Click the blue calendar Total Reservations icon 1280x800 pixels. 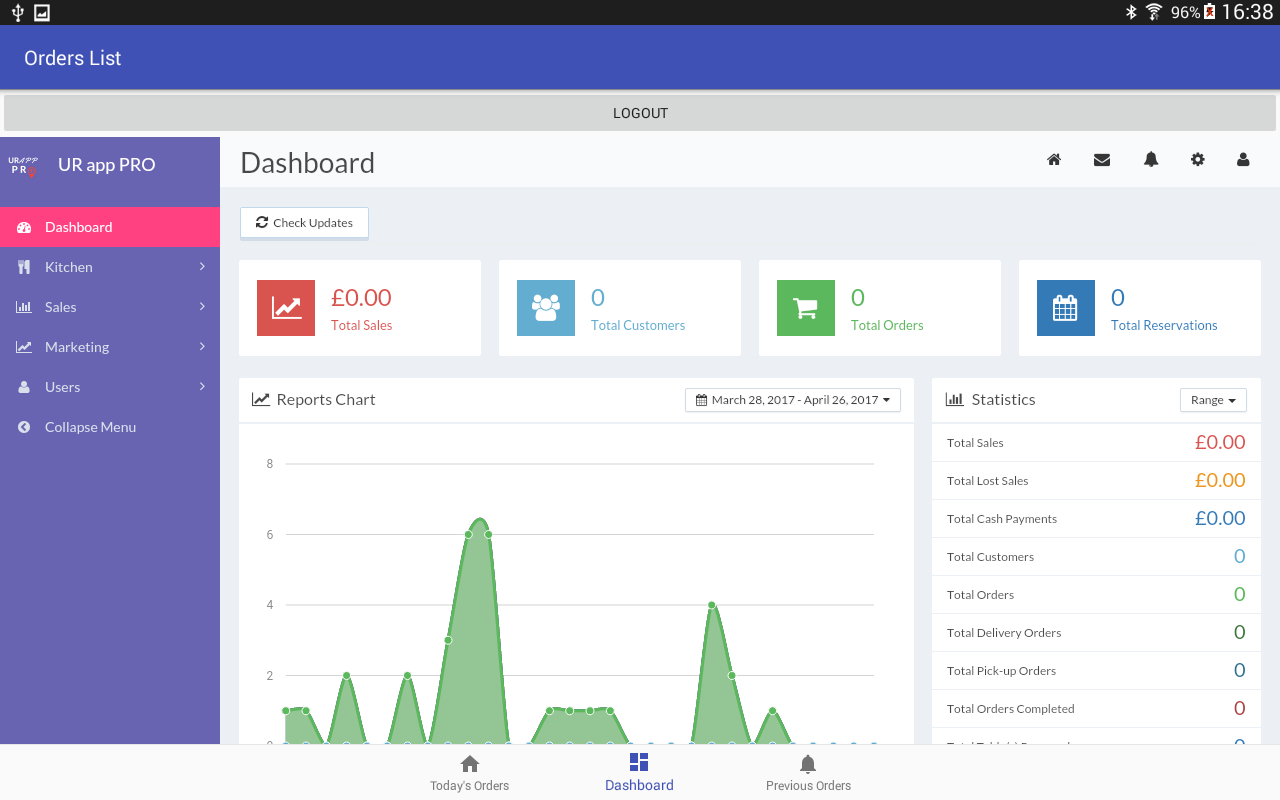1066,308
